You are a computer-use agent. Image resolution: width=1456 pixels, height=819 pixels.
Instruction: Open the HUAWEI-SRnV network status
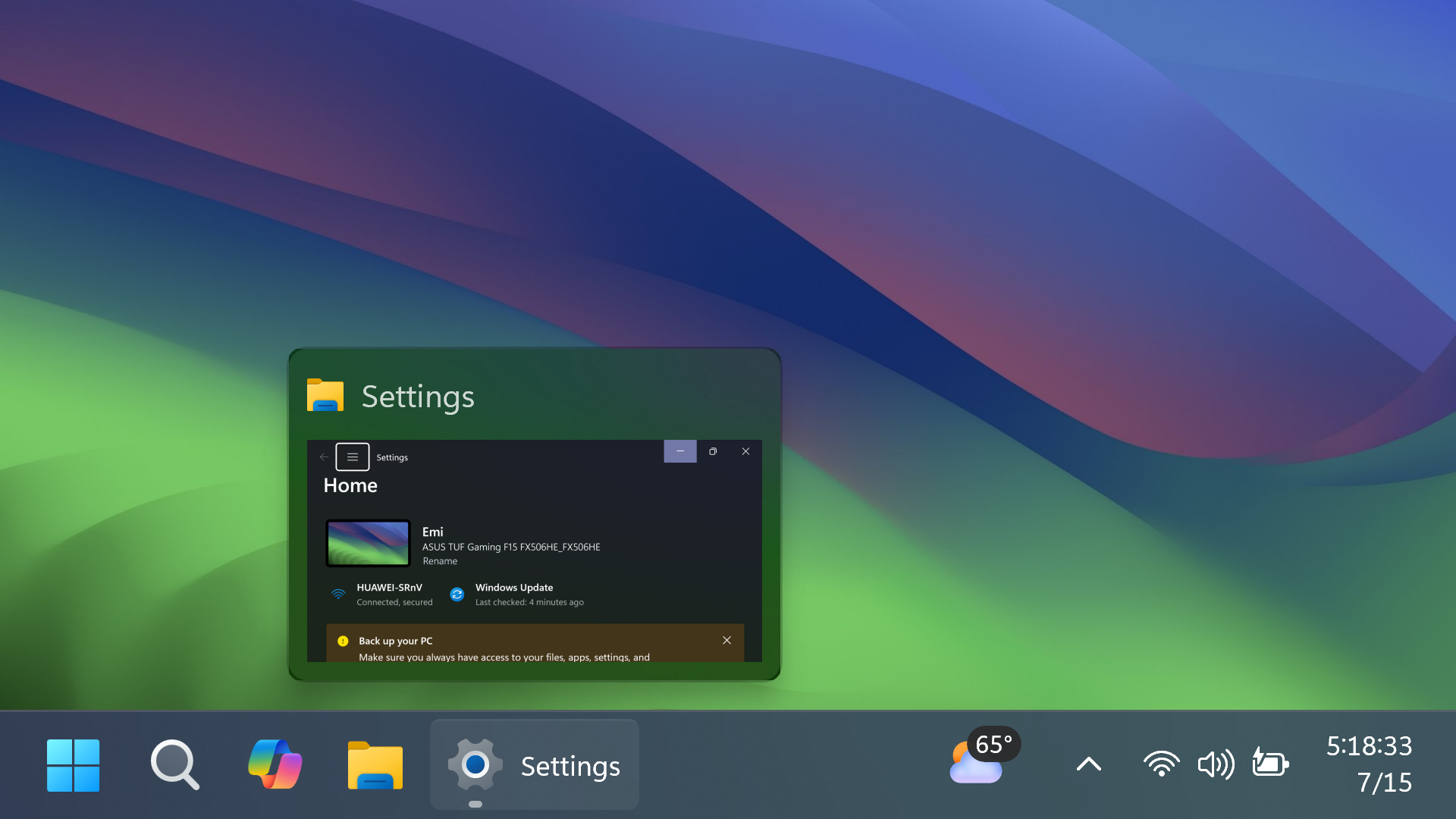381,595
